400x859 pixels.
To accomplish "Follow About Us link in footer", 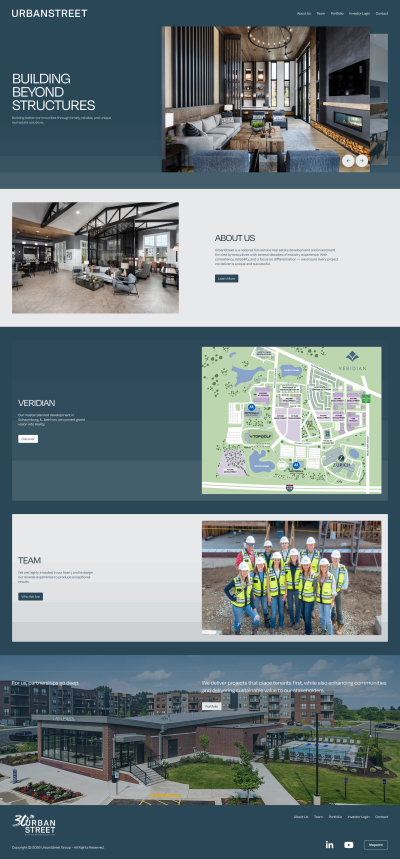I will [x=301, y=817].
